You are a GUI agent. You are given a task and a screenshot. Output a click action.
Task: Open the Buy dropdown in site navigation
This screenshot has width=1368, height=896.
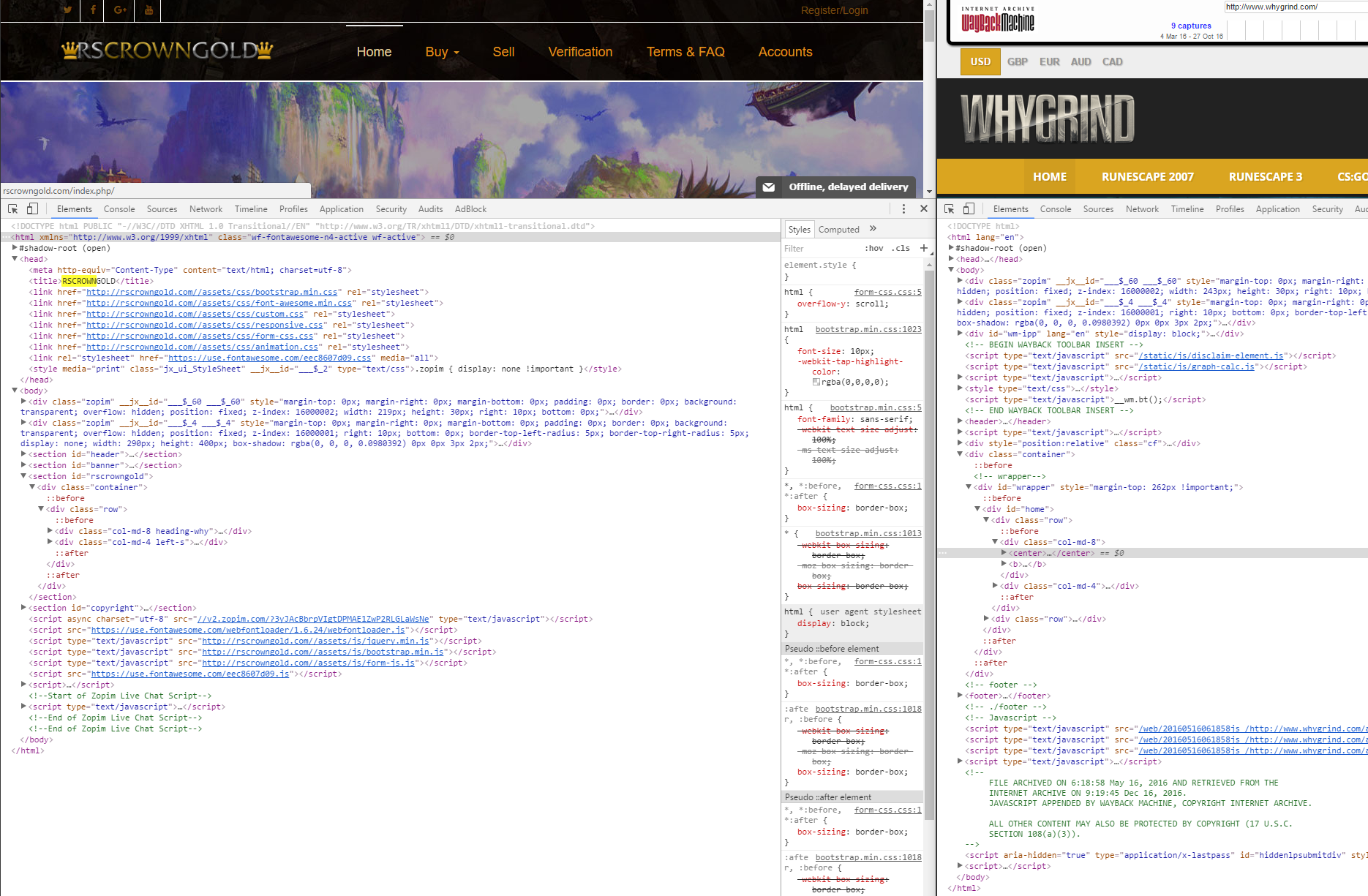(x=442, y=52)
